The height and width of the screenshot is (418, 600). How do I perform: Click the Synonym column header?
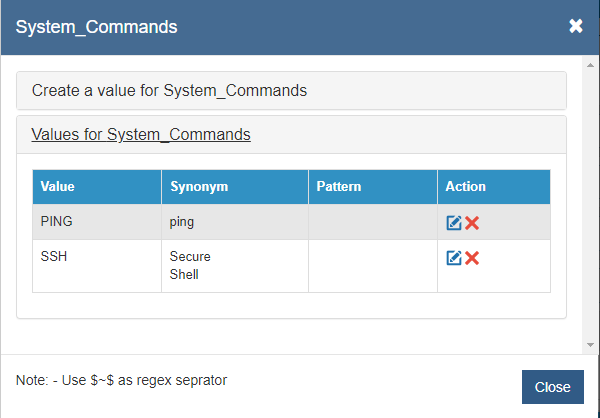click(199, 187)
